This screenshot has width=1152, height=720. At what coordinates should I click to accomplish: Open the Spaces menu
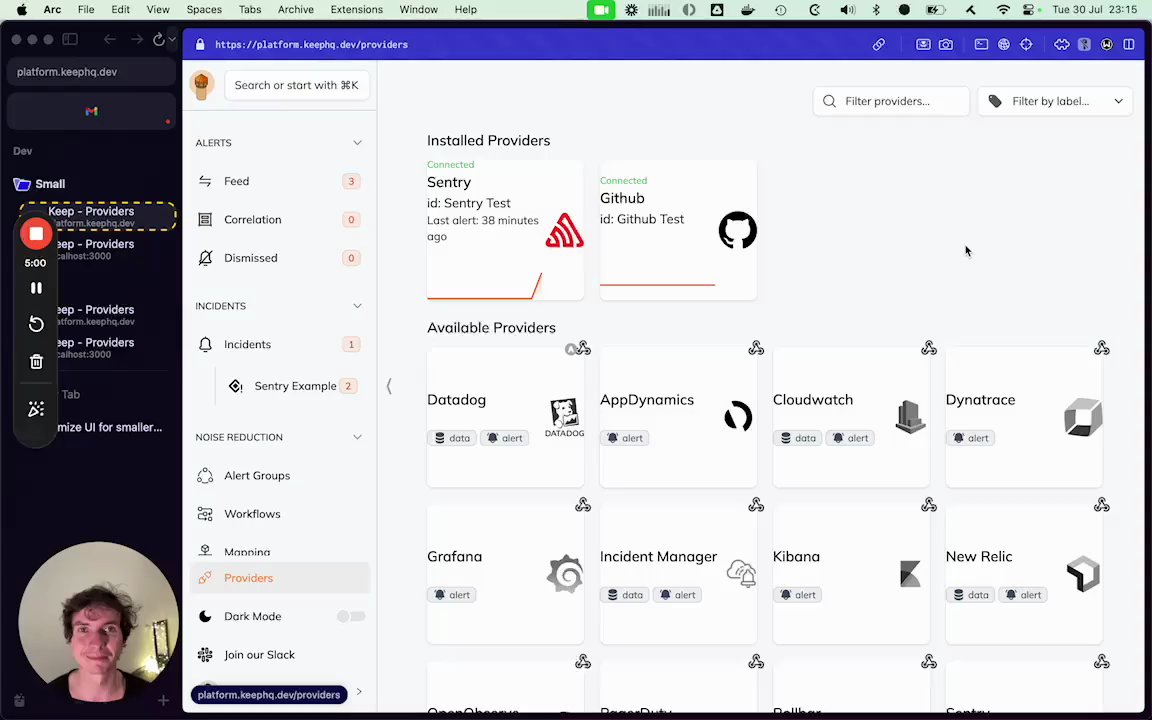point(204,10)
